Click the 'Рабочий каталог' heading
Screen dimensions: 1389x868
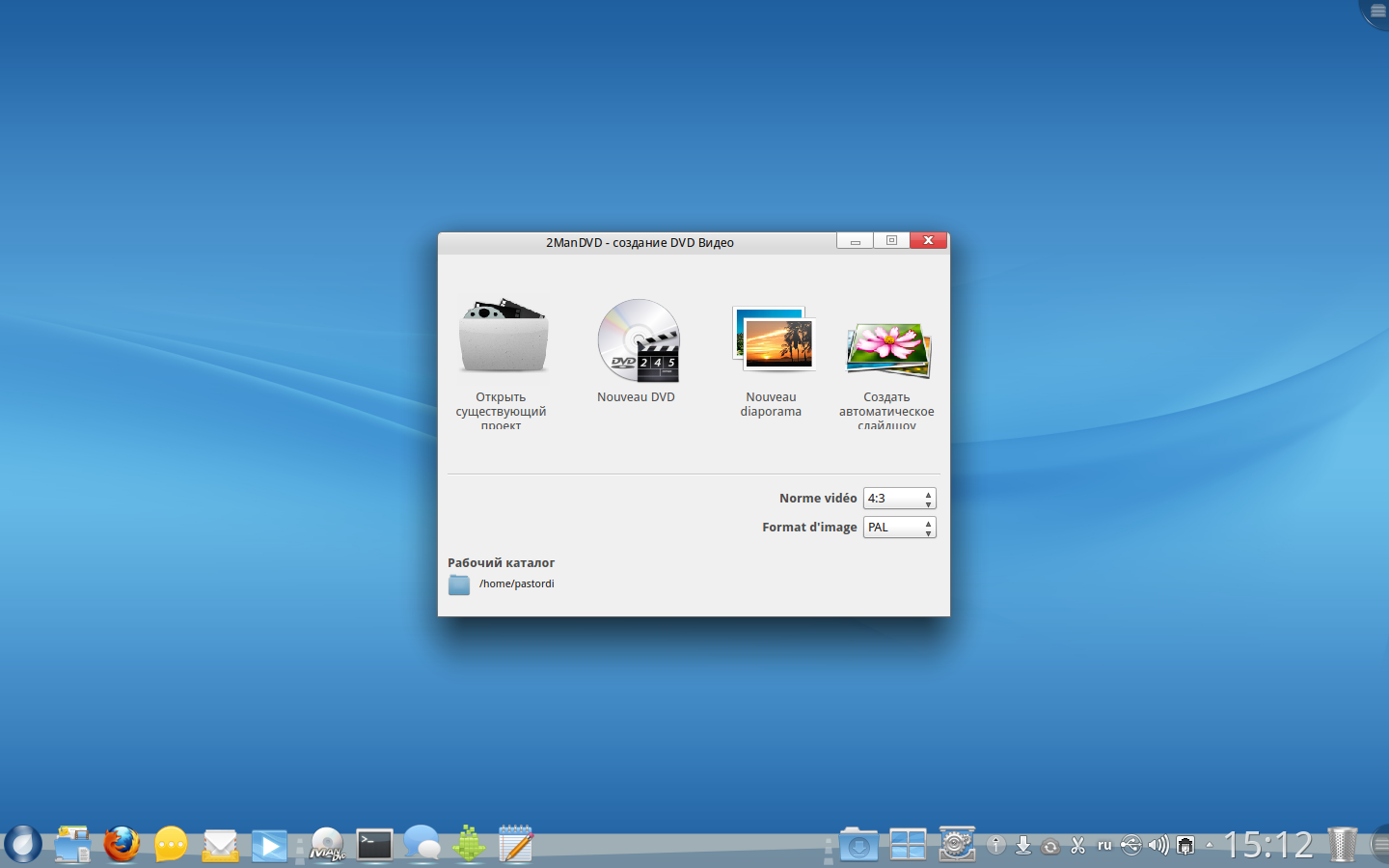pos(501,563)
